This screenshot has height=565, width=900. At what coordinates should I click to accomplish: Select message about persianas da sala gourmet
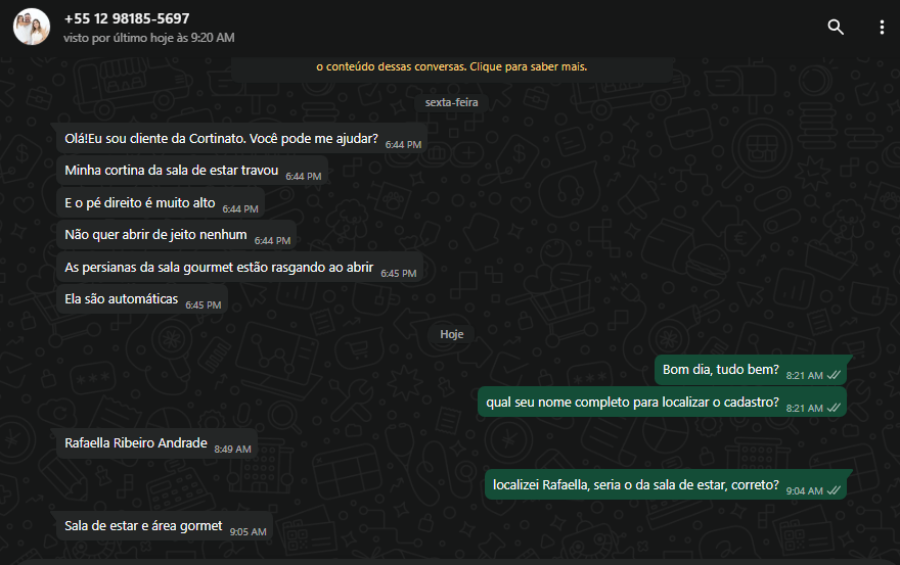pos(240,268)
